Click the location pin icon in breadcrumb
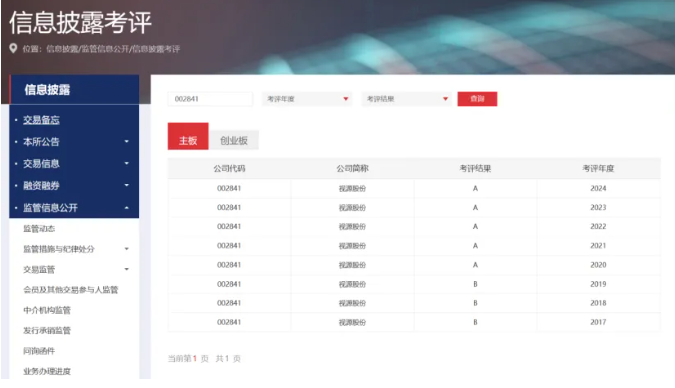The width and height of the screenshot is (675, 388). (x=13, y=48)
